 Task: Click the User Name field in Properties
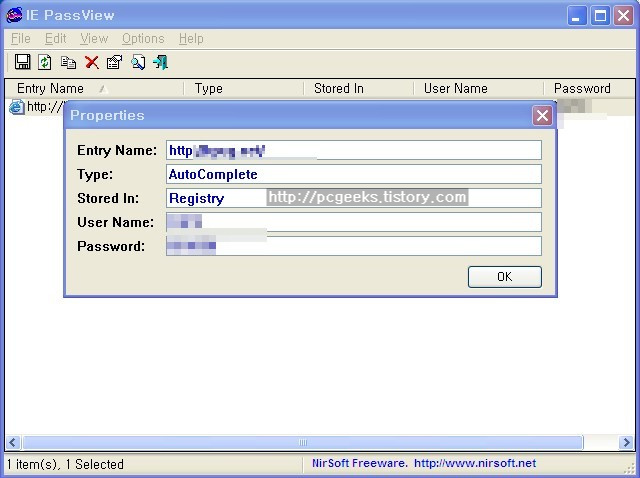tap(354, 222)
